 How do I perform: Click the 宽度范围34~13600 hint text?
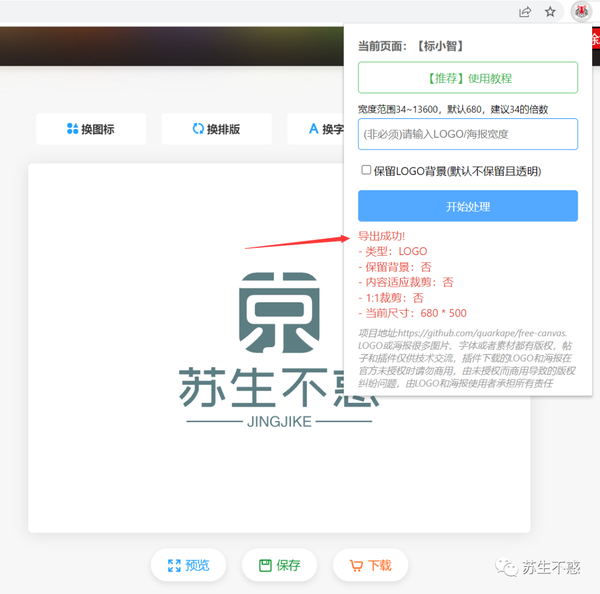coord(453,109)
